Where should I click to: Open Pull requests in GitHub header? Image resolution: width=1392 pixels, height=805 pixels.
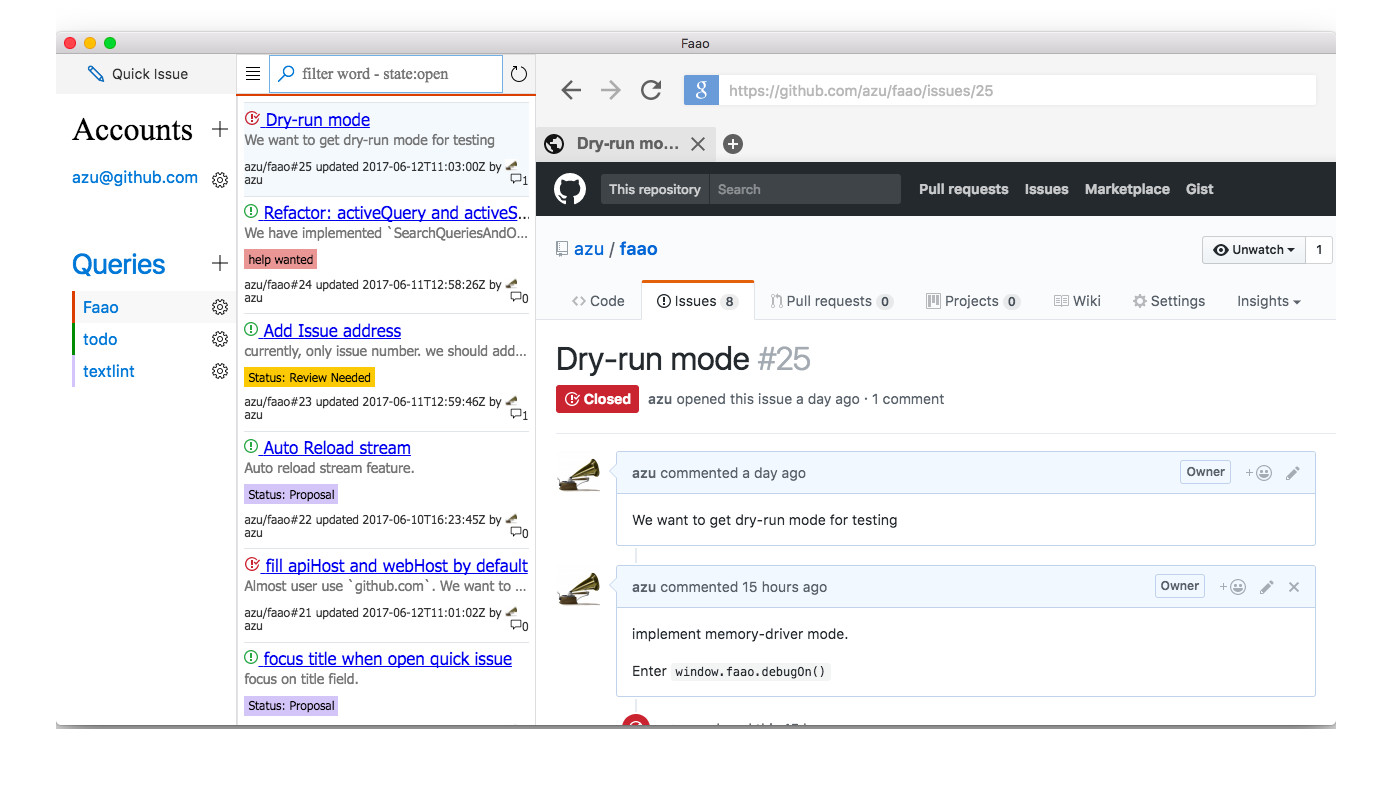click(x=964, y=189)
